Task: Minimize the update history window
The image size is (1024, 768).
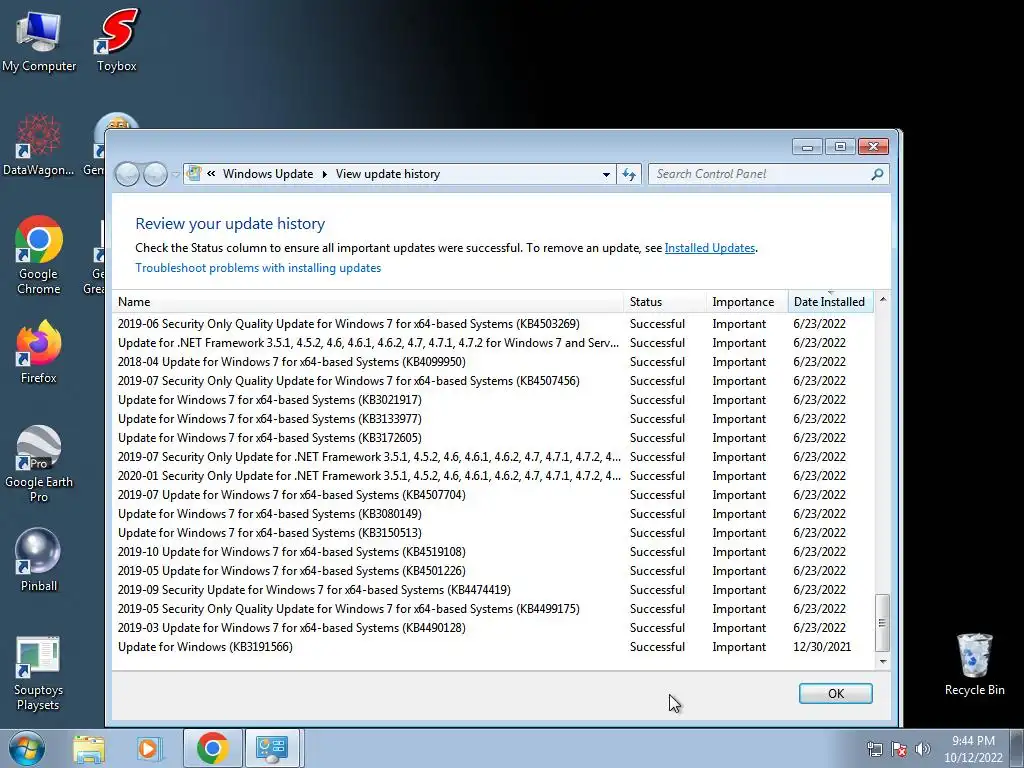Action: click(807, 147)
